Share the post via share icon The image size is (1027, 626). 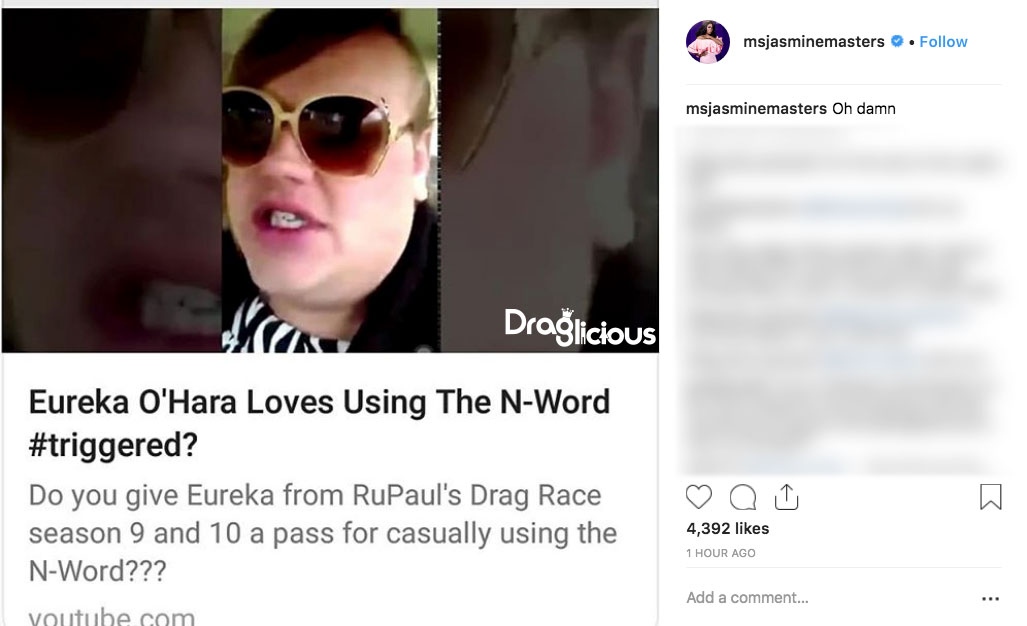pos(786,496)
